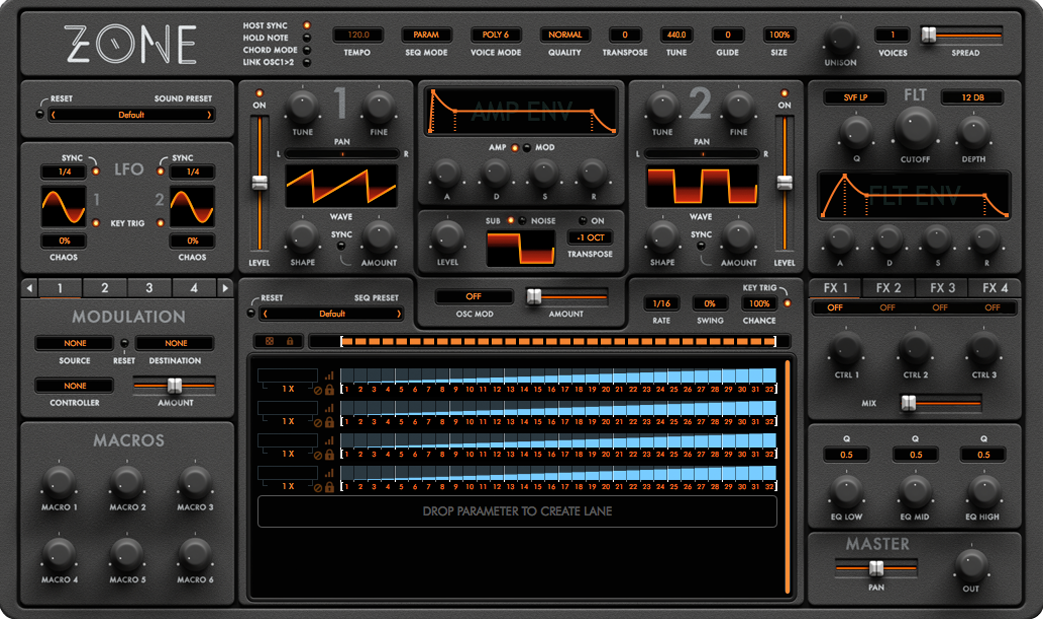Enable Chord Mode in the header

[306, 50]
